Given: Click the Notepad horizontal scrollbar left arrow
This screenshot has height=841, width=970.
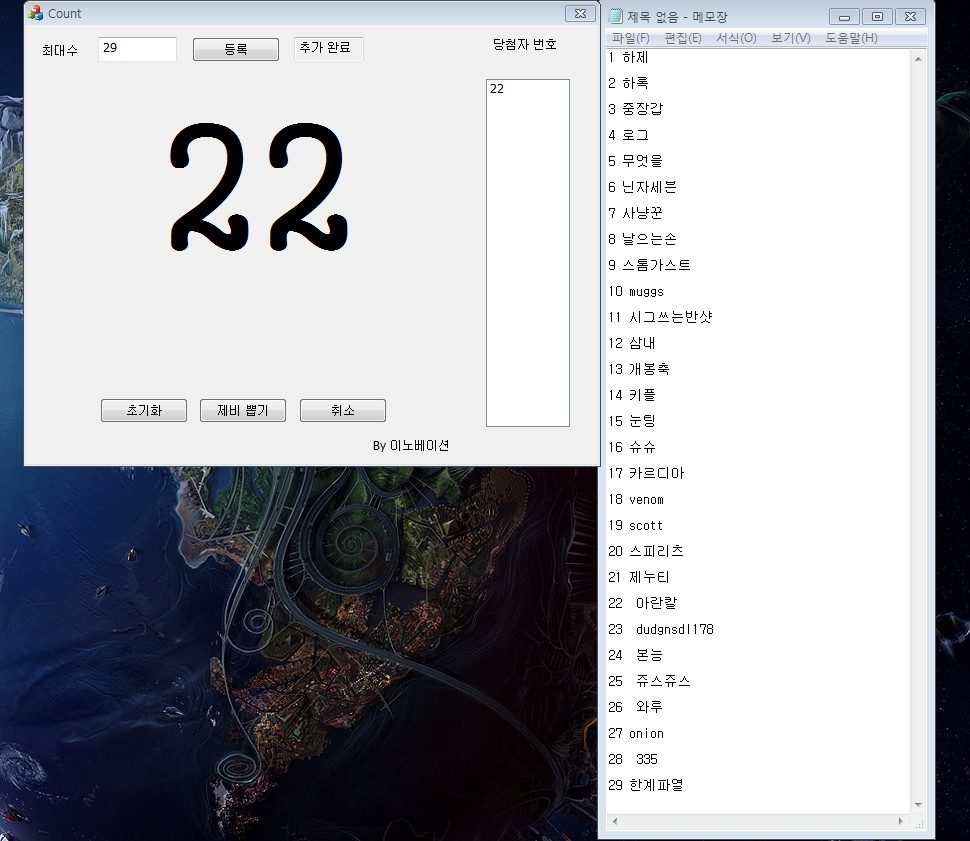Looking at the screenshot, I should pyautogui.click(x=614, y=821).
